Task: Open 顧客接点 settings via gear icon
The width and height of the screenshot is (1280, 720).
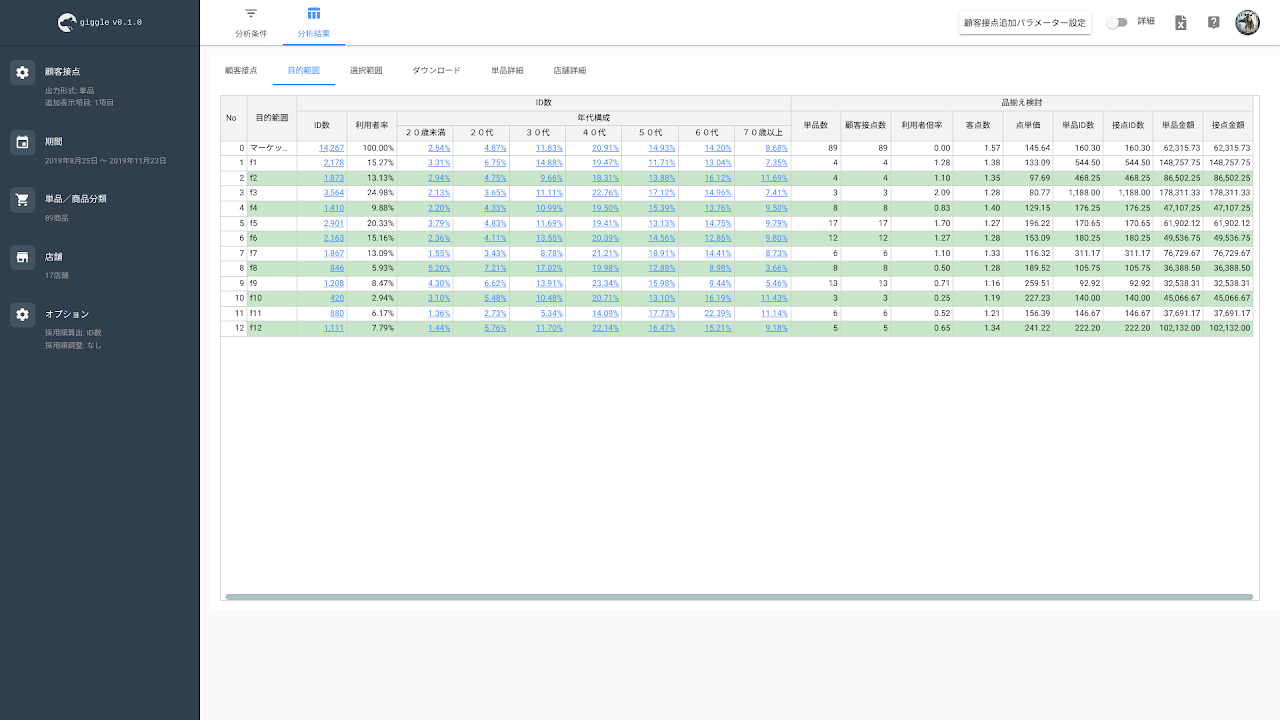Action: coord(22,72)
